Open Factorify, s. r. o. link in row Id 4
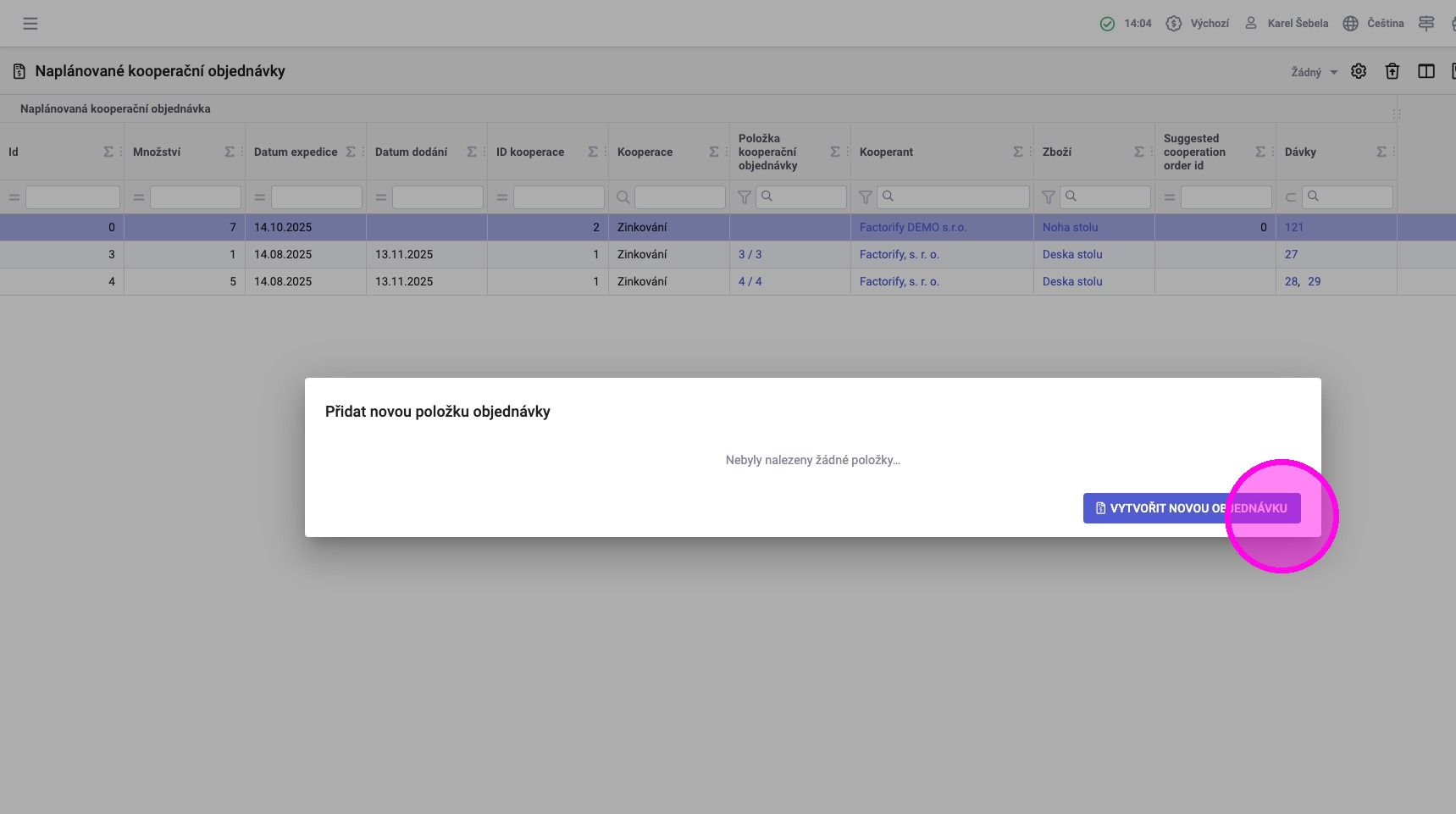The height and width of the screenshot is (814, 1456). tap(900, 281)
